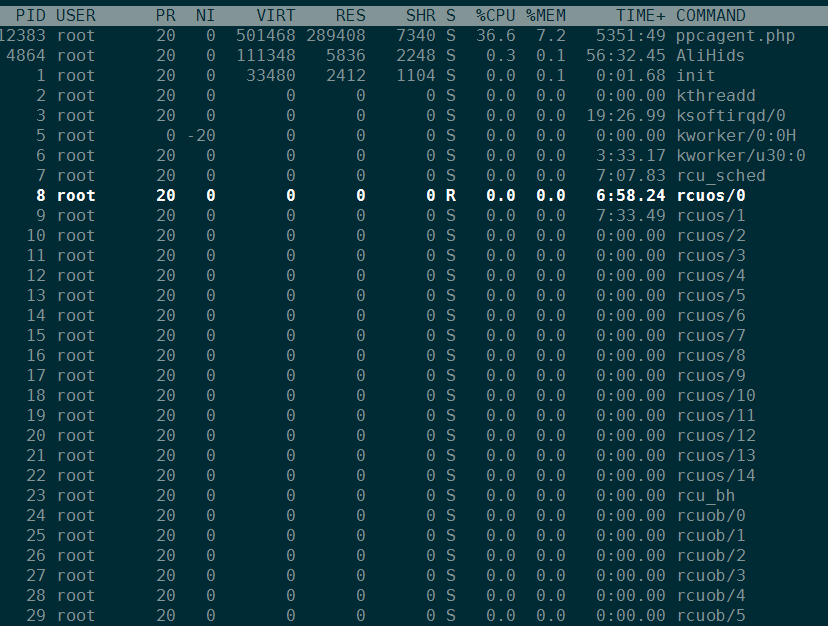
Task: Select the NI column header
Action: [x=205, y=15]
